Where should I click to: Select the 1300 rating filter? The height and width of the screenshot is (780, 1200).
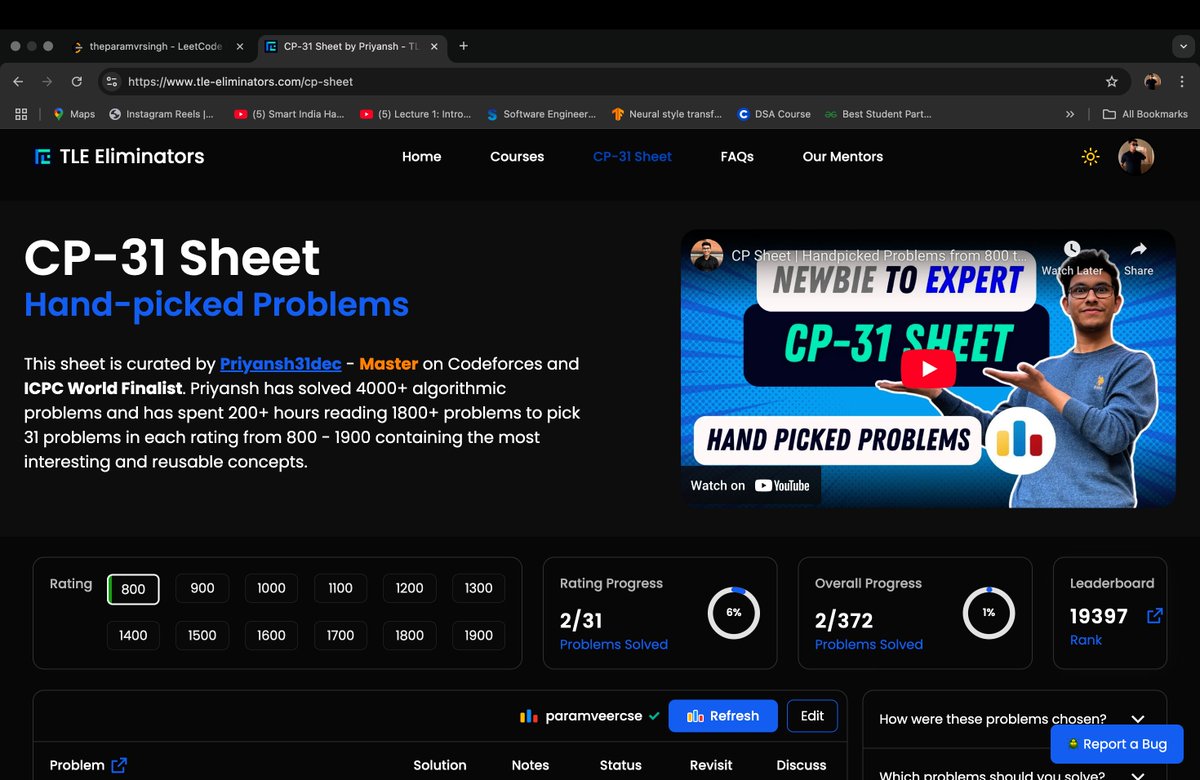pyautogui.click(x=478, y=588)
